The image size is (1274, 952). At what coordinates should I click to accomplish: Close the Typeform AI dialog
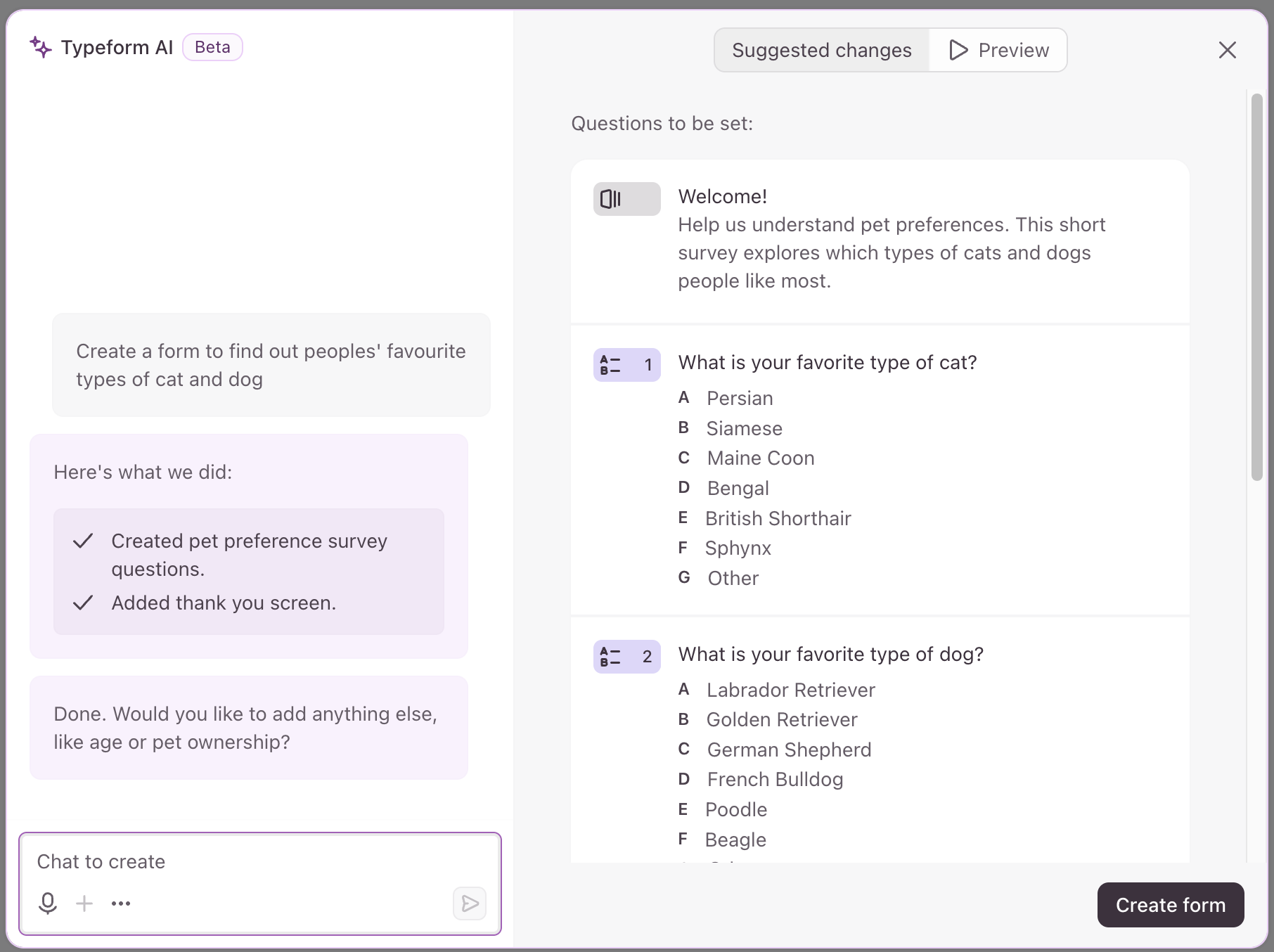pos(1227,50)
